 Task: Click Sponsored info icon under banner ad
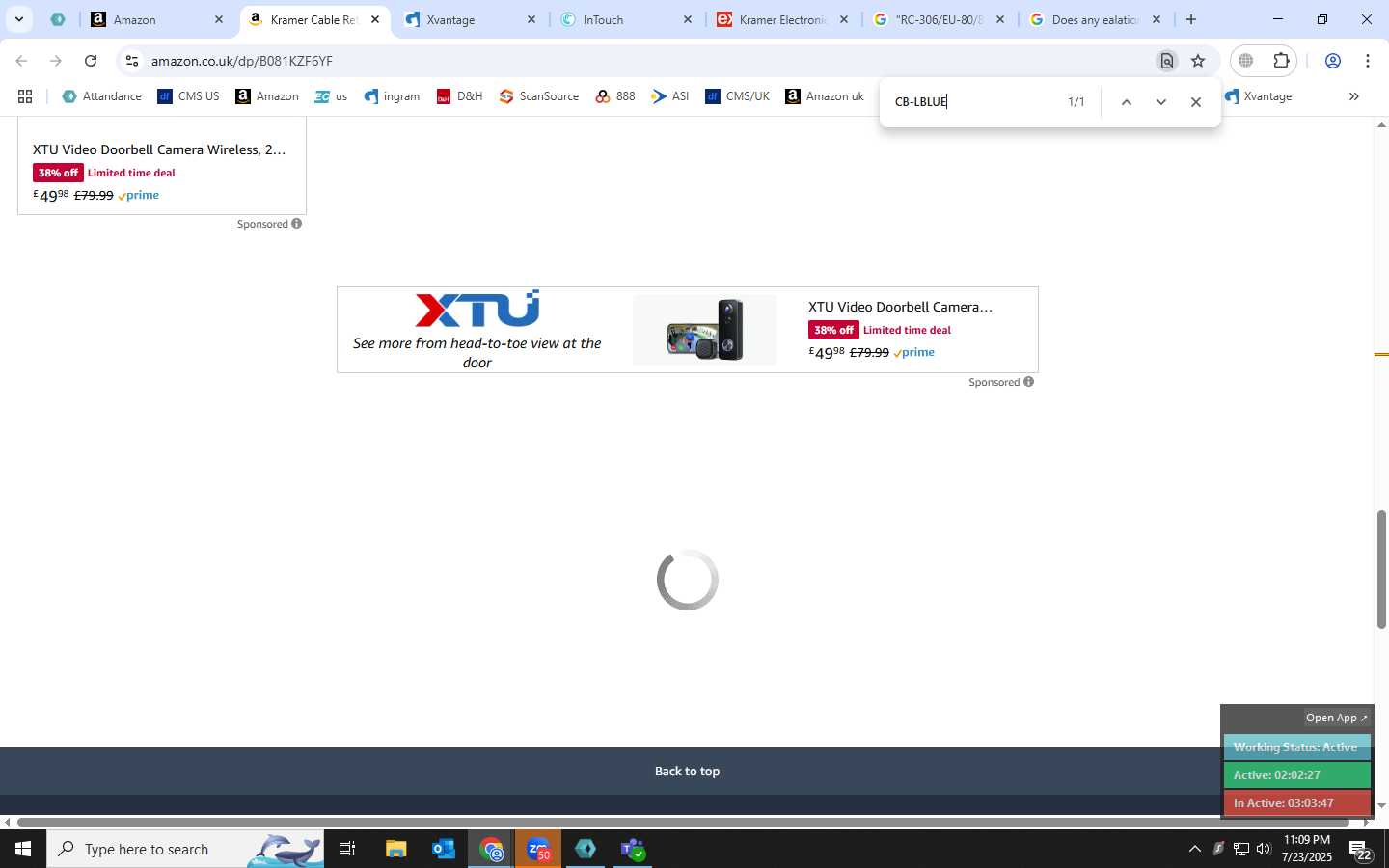click(1029, 382)
